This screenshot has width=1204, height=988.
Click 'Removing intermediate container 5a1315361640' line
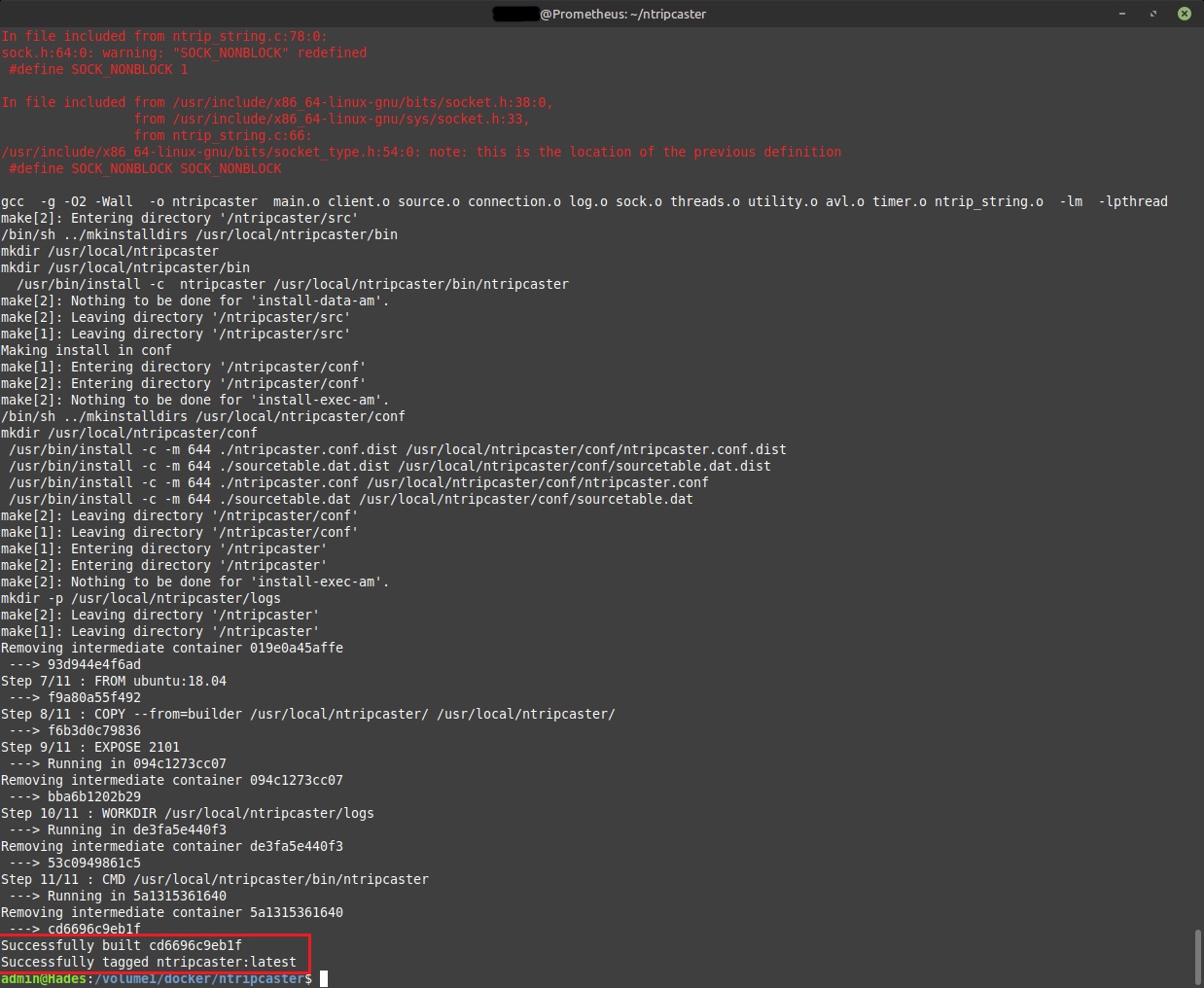[172, 912]
